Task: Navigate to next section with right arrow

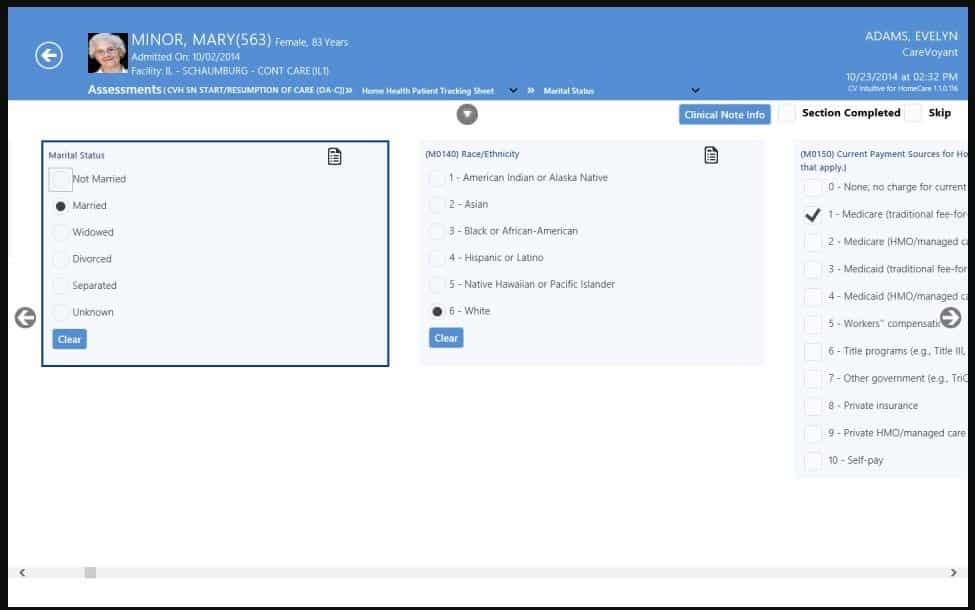Action: coord(952,318)
